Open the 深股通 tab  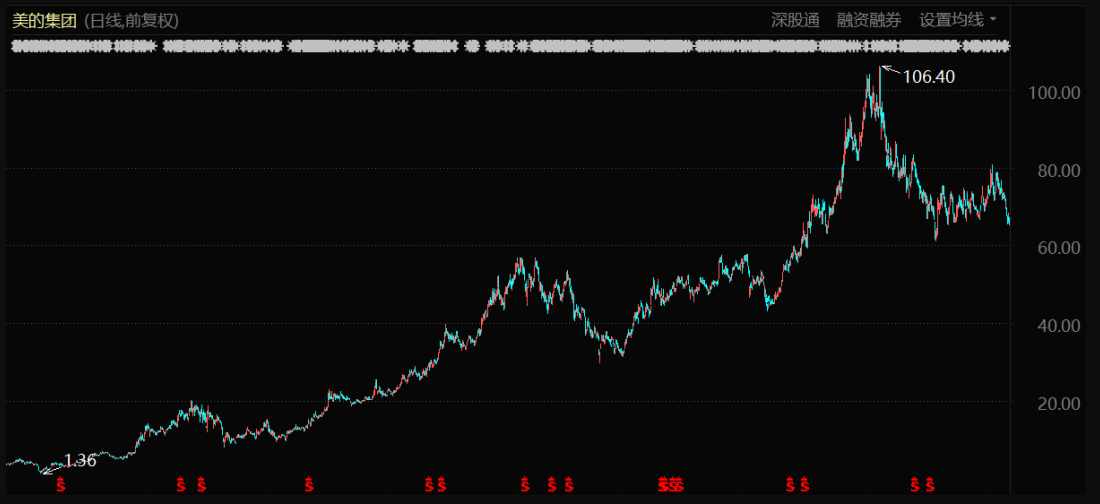pos(795,19)
